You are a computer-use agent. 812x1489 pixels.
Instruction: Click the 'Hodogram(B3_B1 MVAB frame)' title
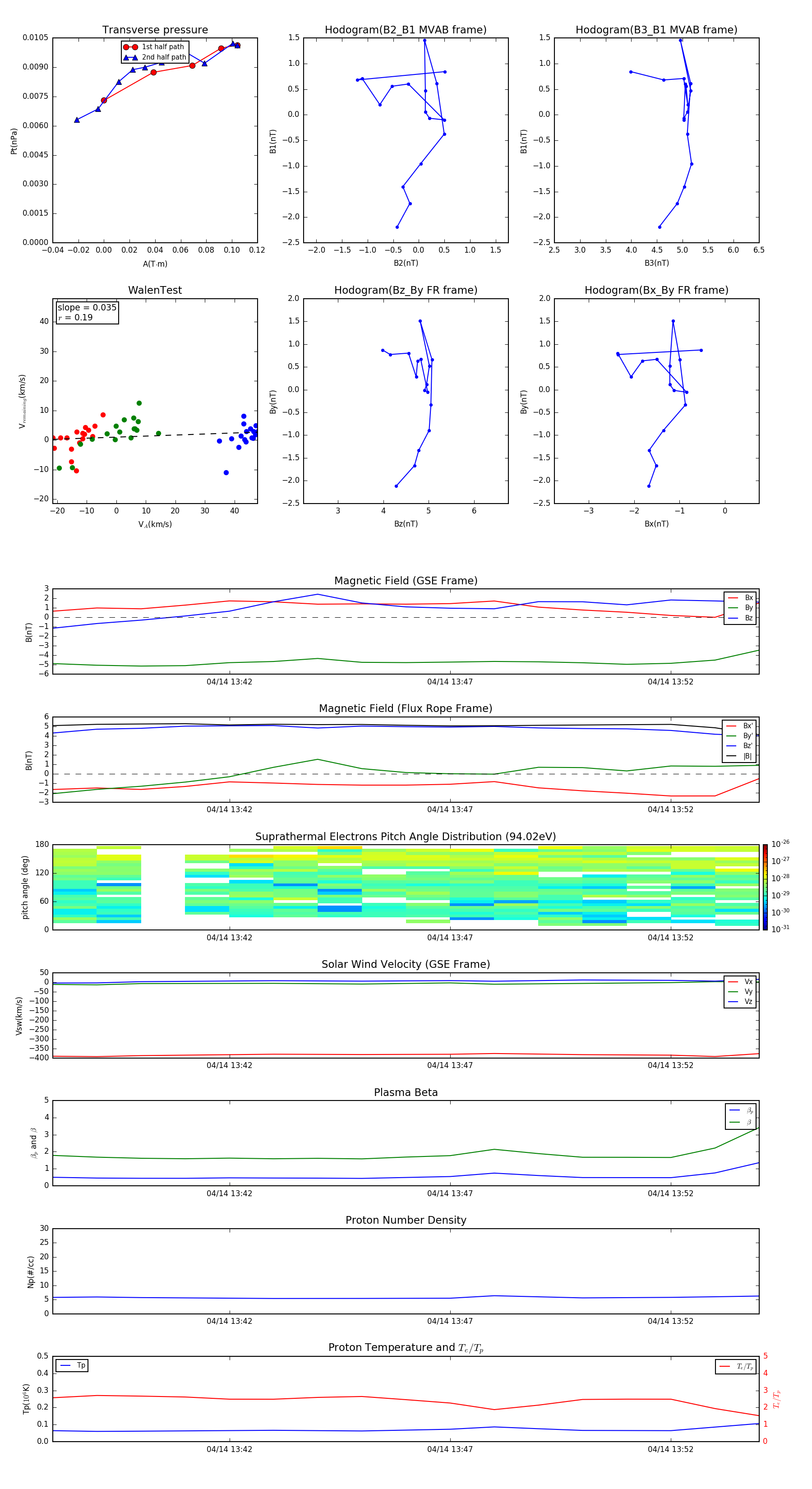(656, 30)
